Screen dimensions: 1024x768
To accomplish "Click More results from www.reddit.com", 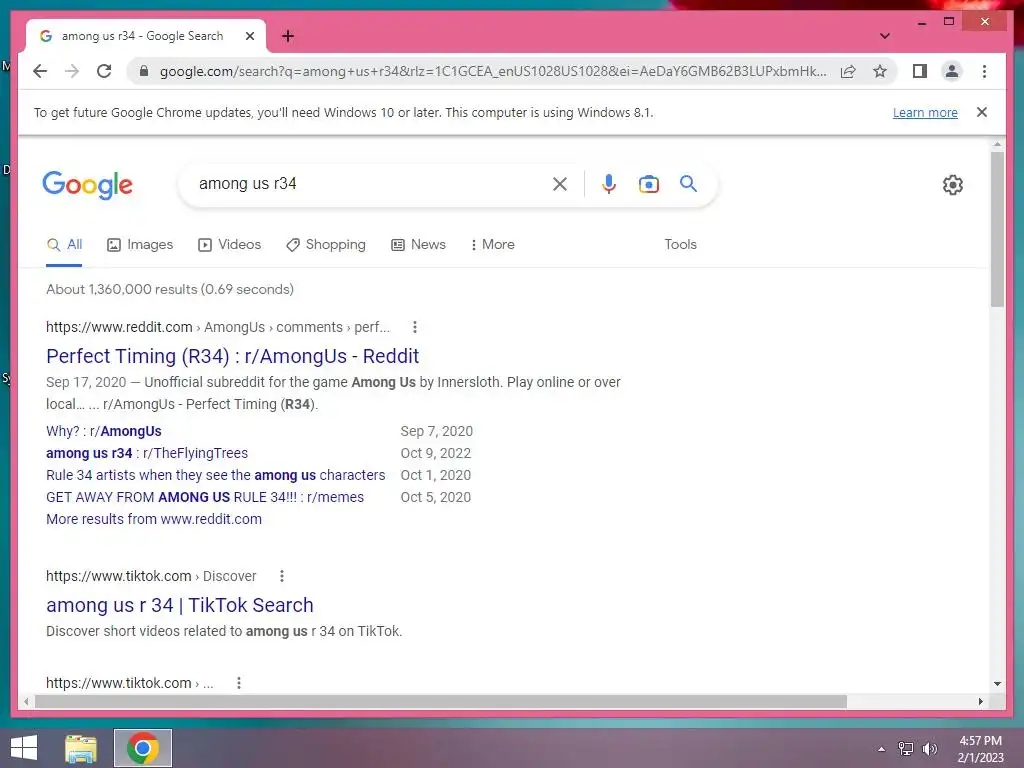I will click(153, 519).
